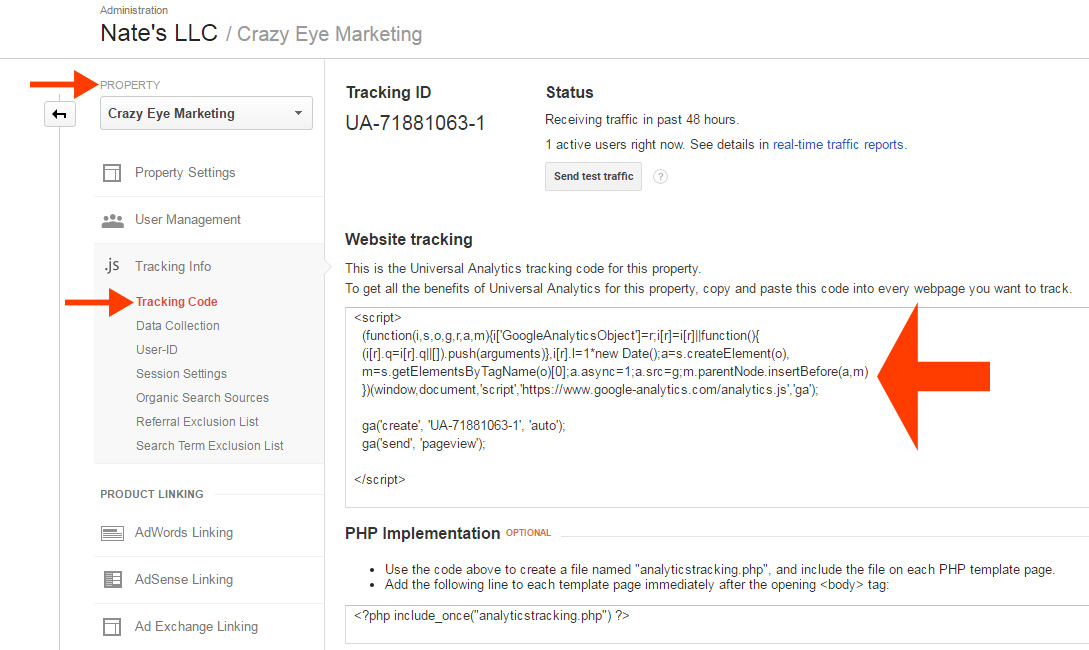1089x650 pixels.
Task: Click the back arrow button beside Property column
Action: [x=60, y=114]
